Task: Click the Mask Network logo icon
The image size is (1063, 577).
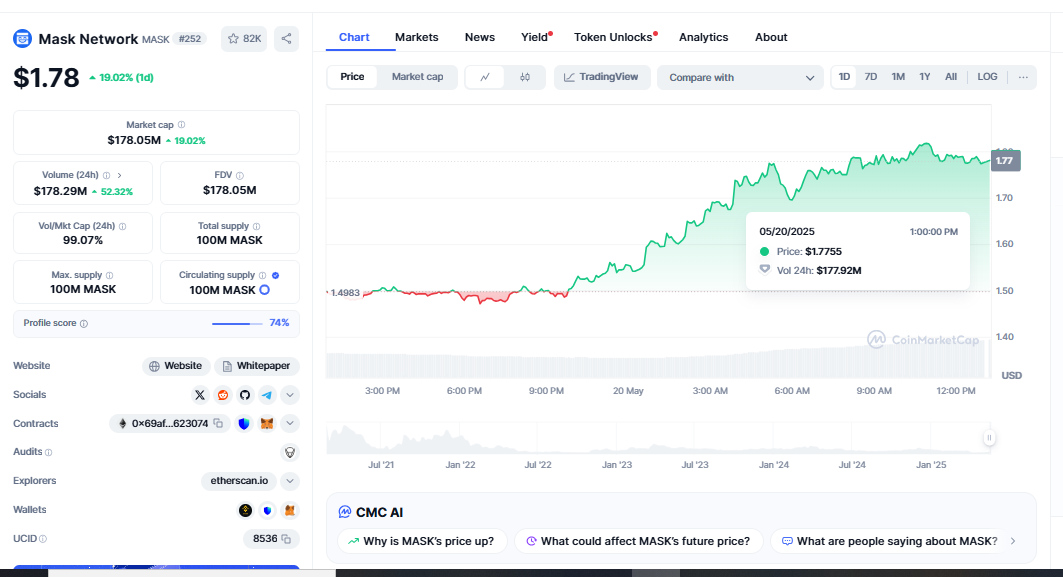Action: [x=22, y=39]
